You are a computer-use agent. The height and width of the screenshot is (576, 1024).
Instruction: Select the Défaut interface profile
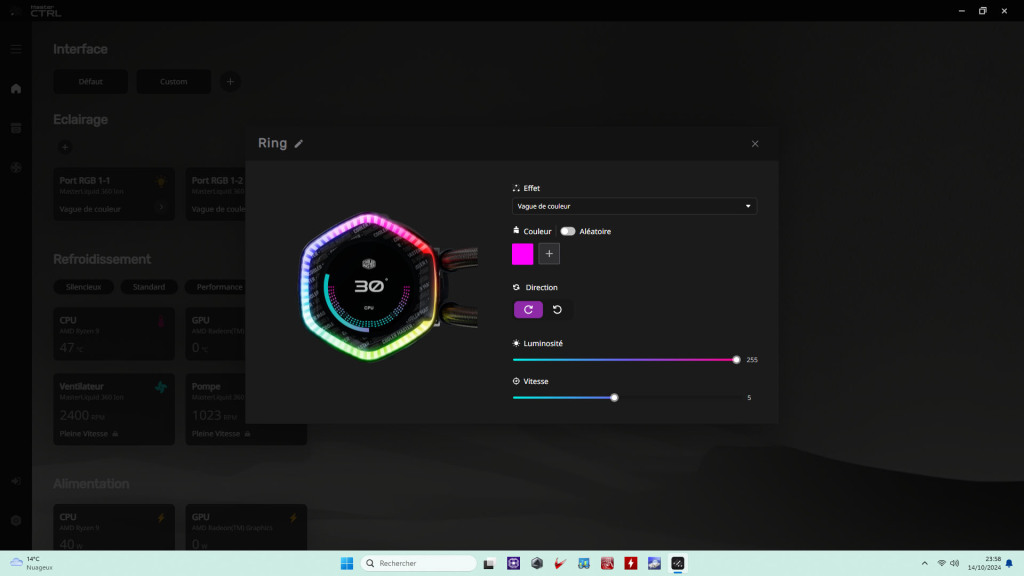[91, 82]
